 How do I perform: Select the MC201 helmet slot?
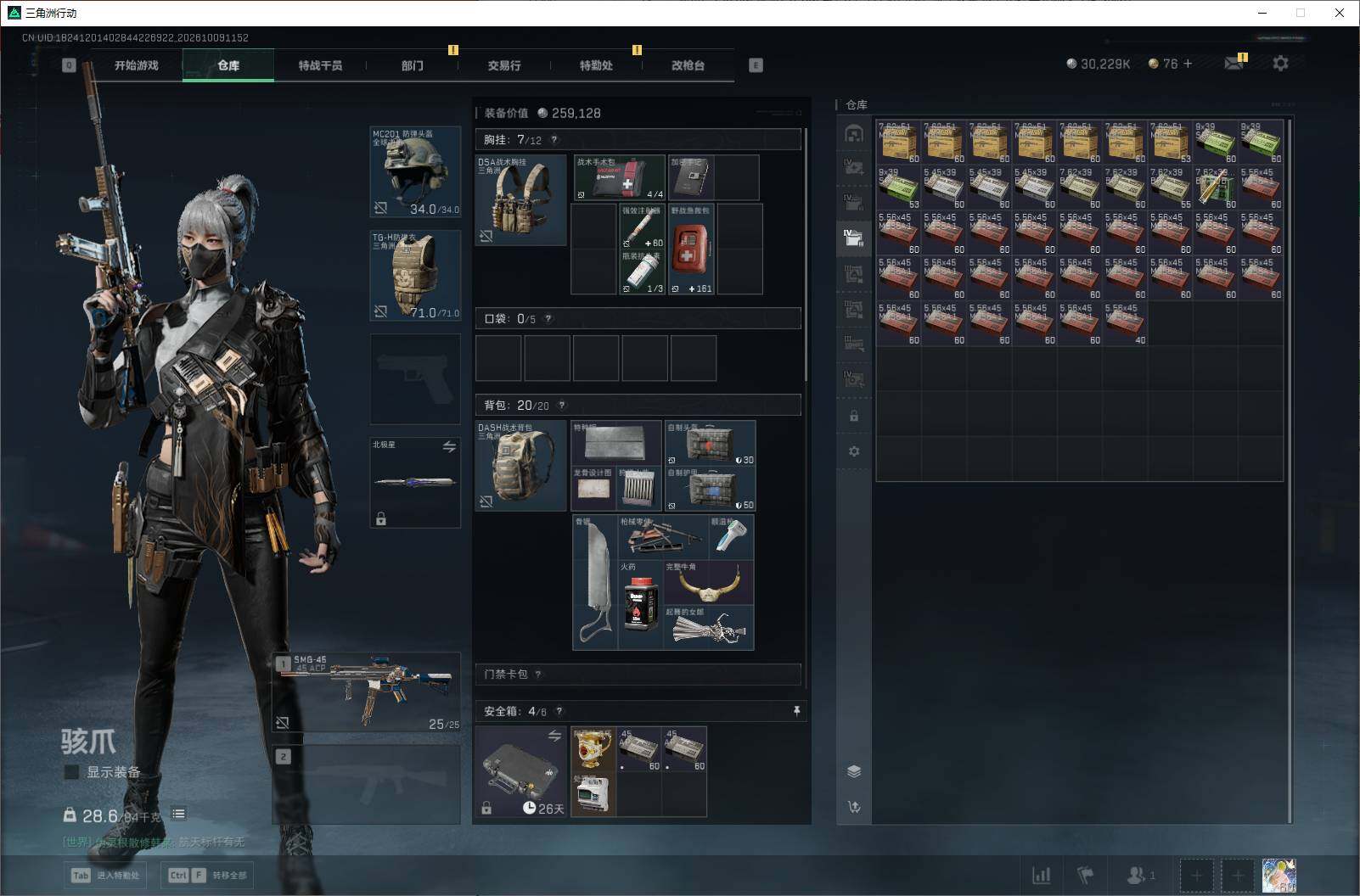(x=415, y=172)
